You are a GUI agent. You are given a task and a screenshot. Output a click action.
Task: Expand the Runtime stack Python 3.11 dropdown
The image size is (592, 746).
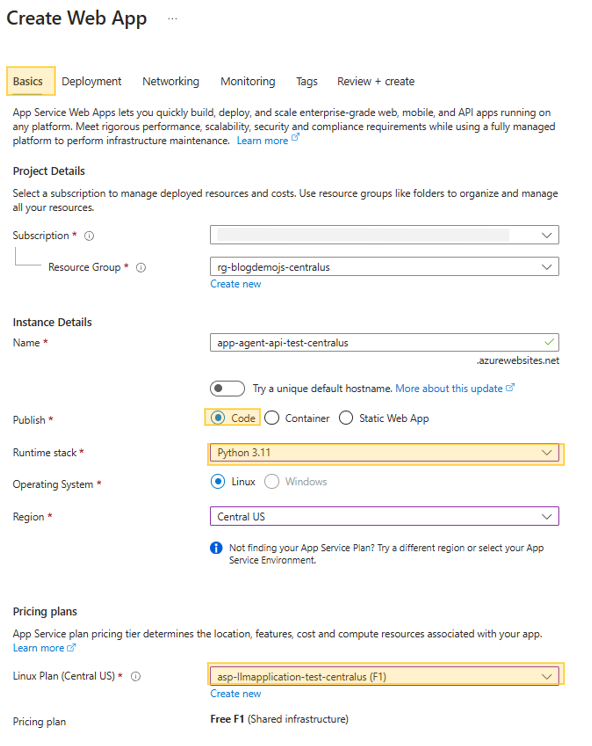[x=385, y=452]
